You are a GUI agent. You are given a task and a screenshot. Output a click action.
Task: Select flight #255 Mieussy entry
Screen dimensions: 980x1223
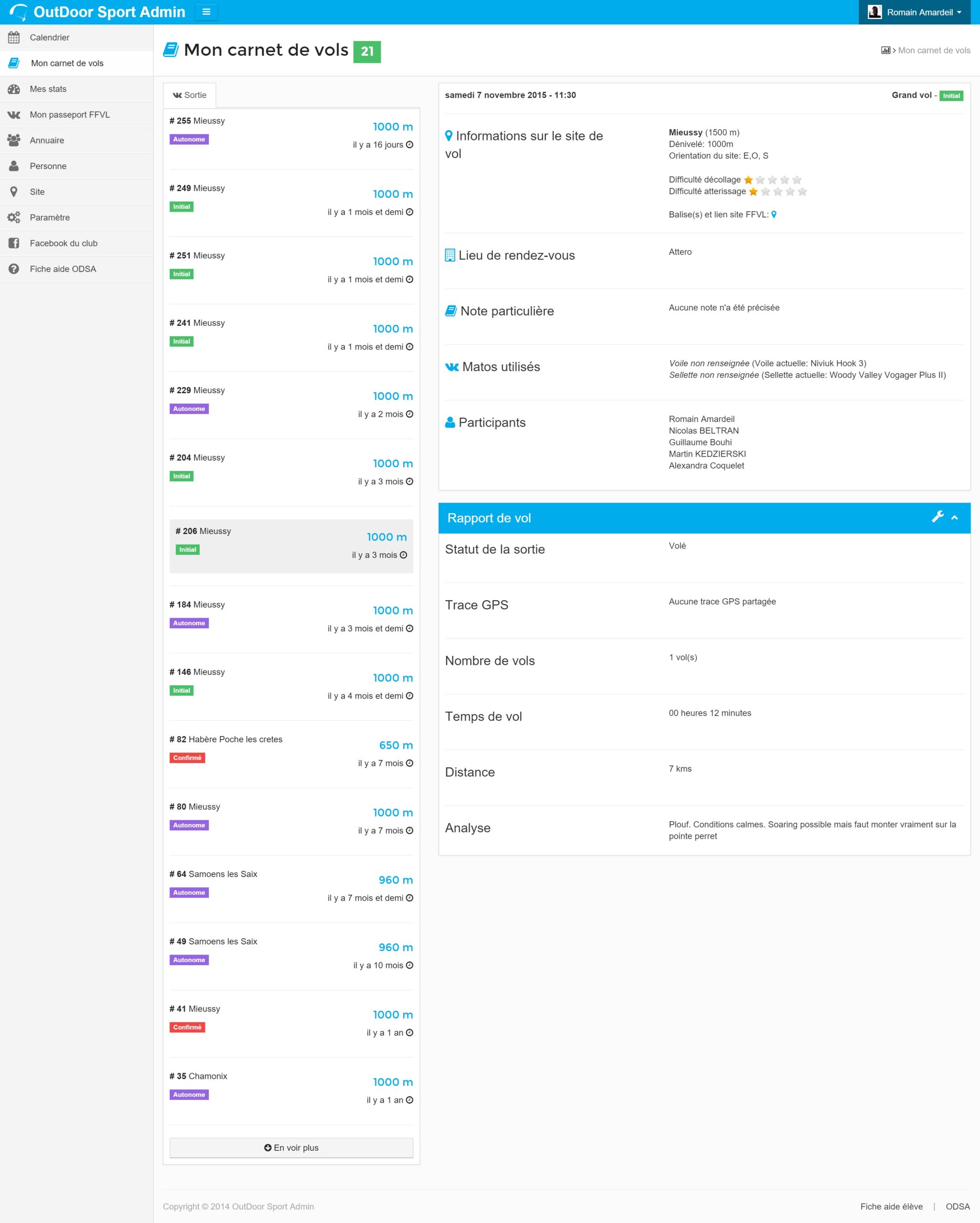tap(291, 134)
